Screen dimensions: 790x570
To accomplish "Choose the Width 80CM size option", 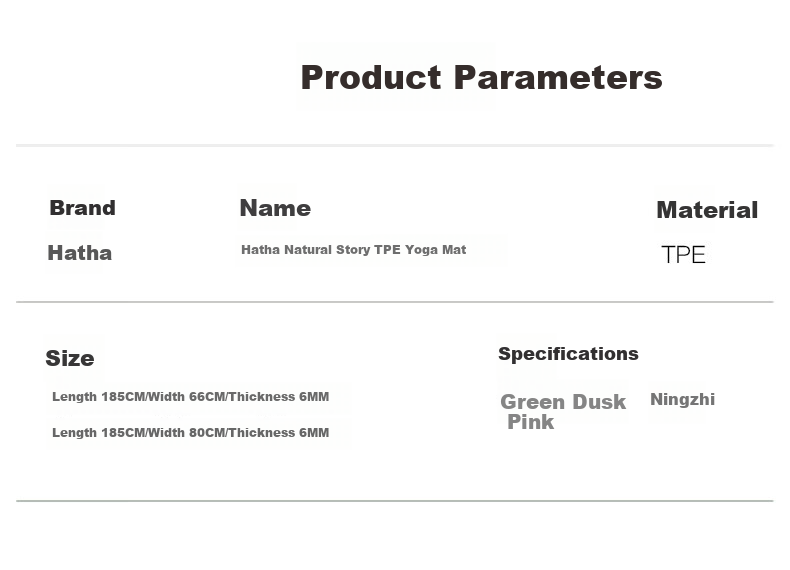I will tap(190, 432).
